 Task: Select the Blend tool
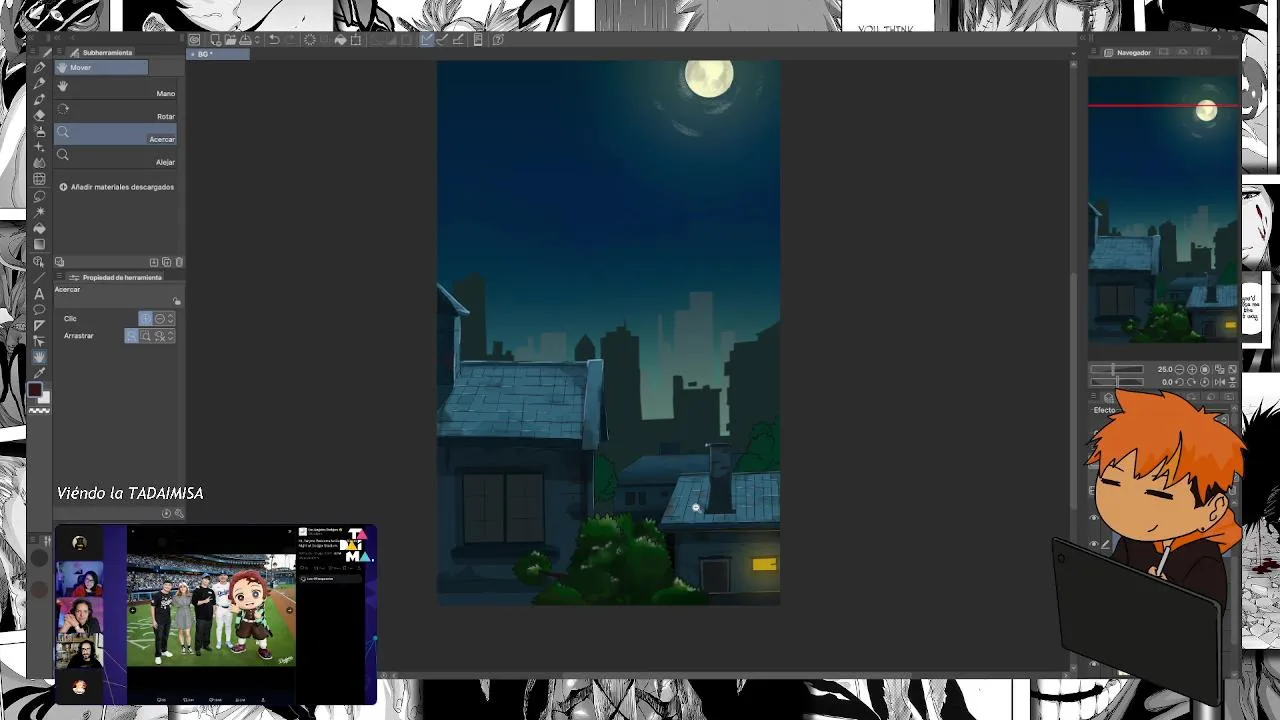point(39,162)
